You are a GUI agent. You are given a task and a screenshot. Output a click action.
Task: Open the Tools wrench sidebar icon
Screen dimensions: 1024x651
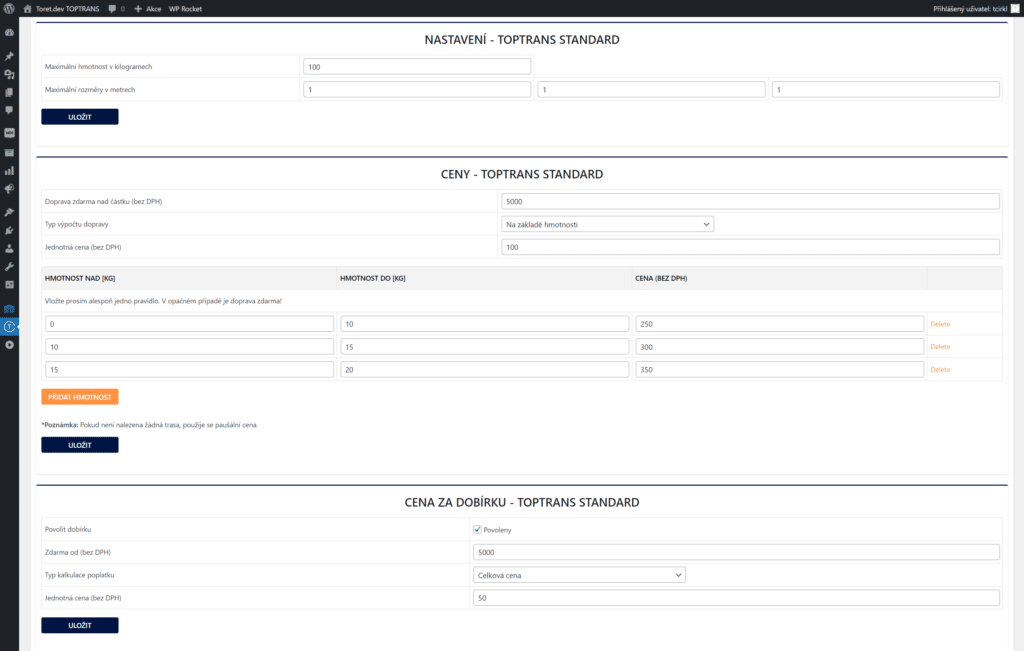point(9,266)
